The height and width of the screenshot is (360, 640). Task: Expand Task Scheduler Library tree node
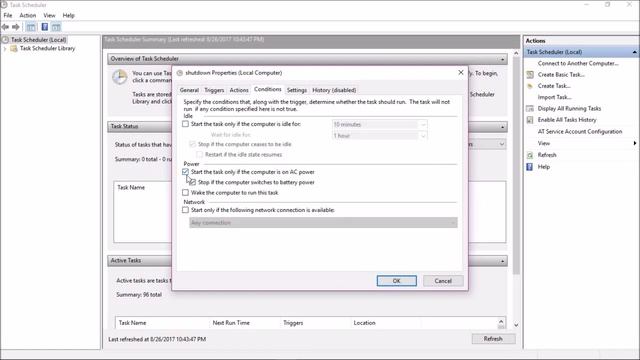5,49
